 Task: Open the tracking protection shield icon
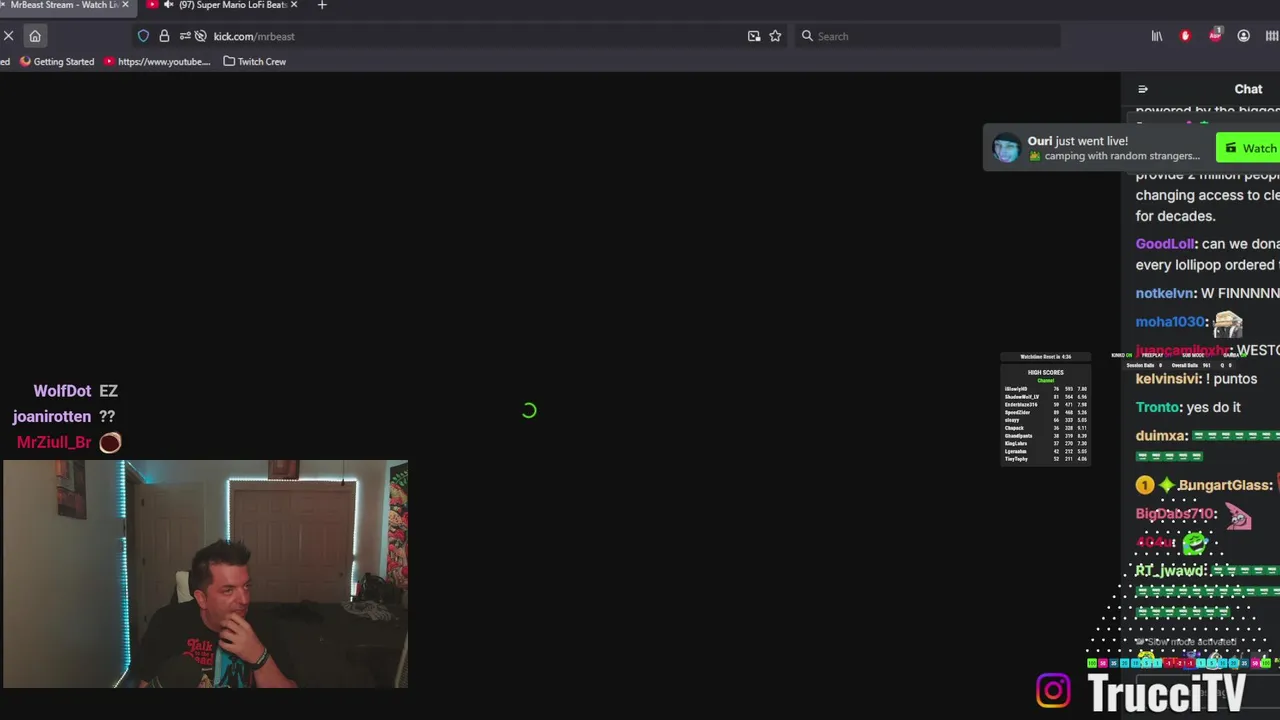143,36
